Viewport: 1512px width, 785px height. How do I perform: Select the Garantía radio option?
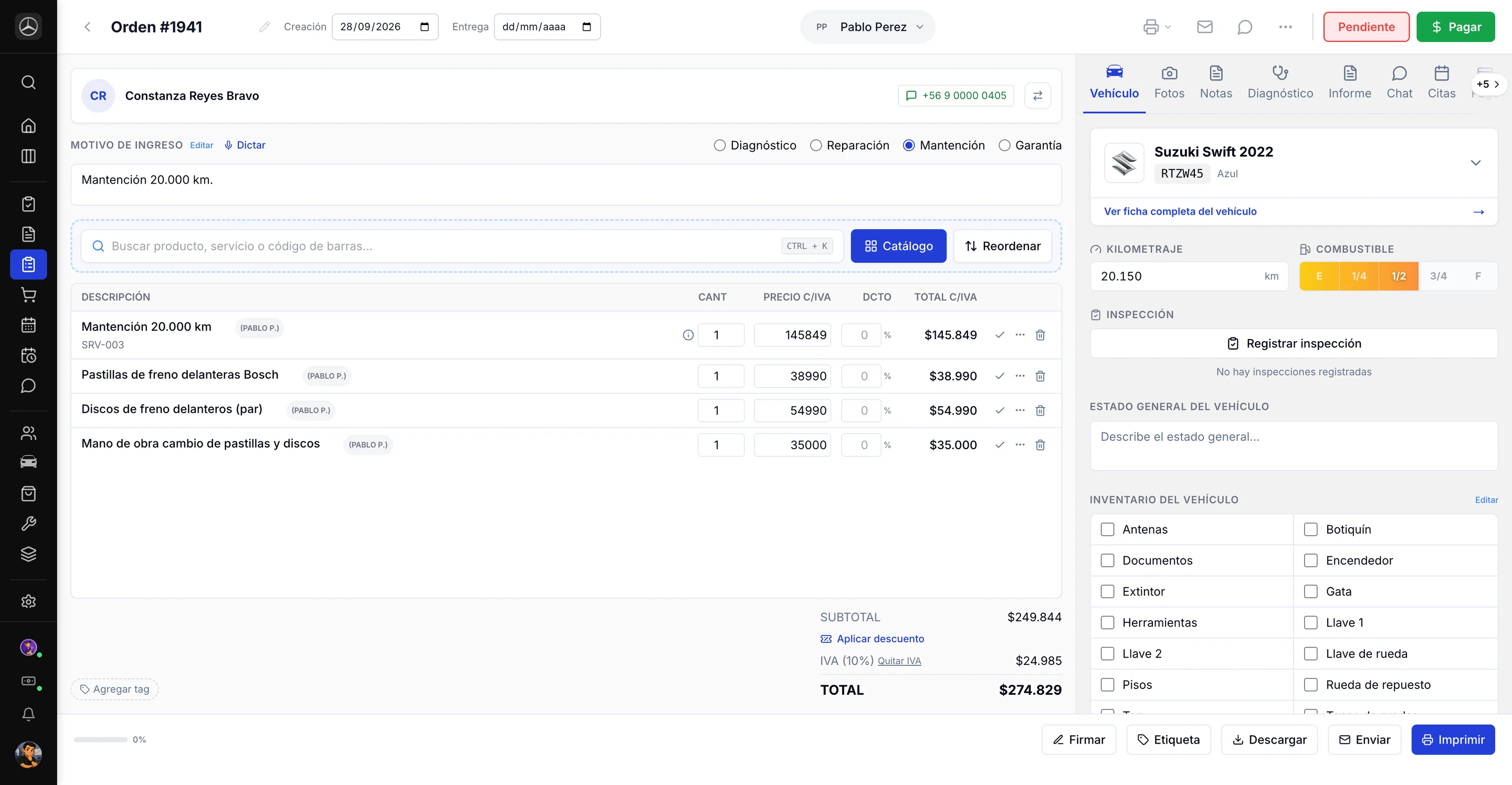pyautogui.click(x=1004, y=145)
